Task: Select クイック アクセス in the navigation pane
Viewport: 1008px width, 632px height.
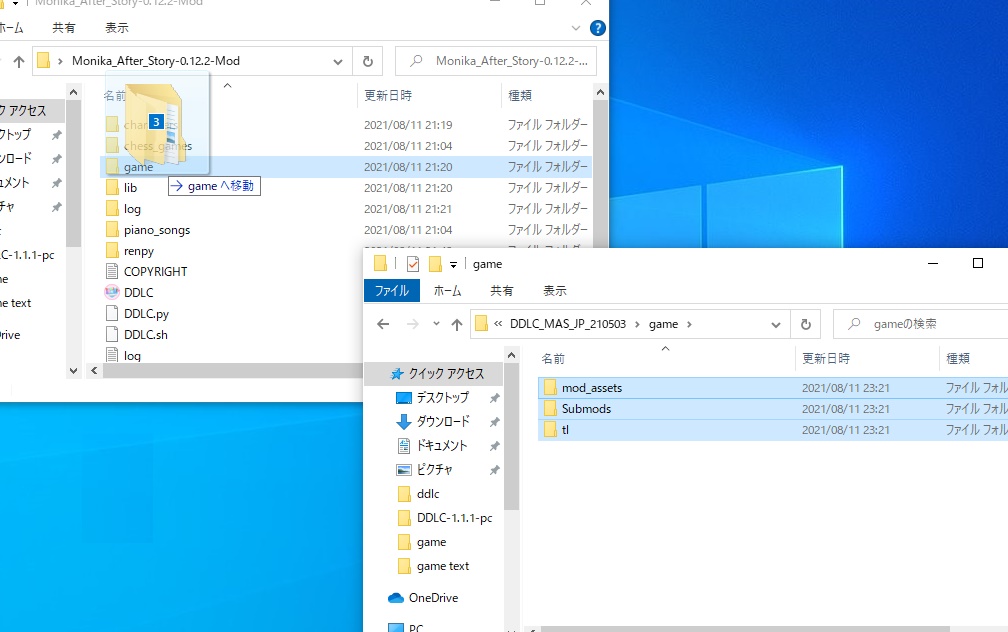Action: [446, 374]
